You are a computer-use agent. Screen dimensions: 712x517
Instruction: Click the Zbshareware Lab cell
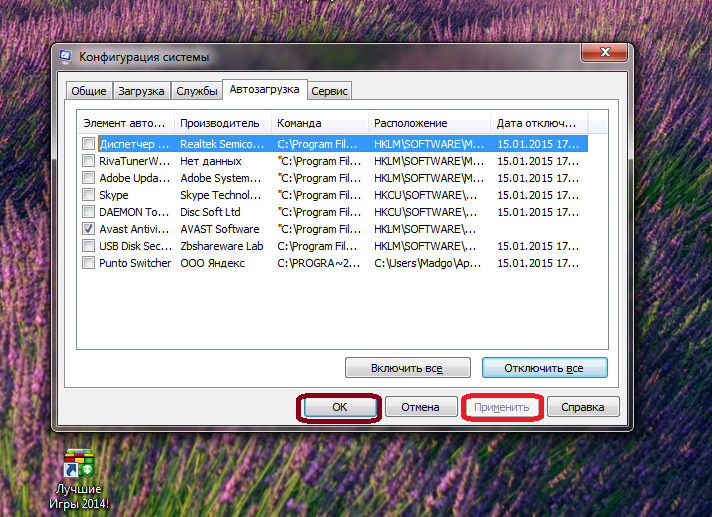click(x=222, y=246)
